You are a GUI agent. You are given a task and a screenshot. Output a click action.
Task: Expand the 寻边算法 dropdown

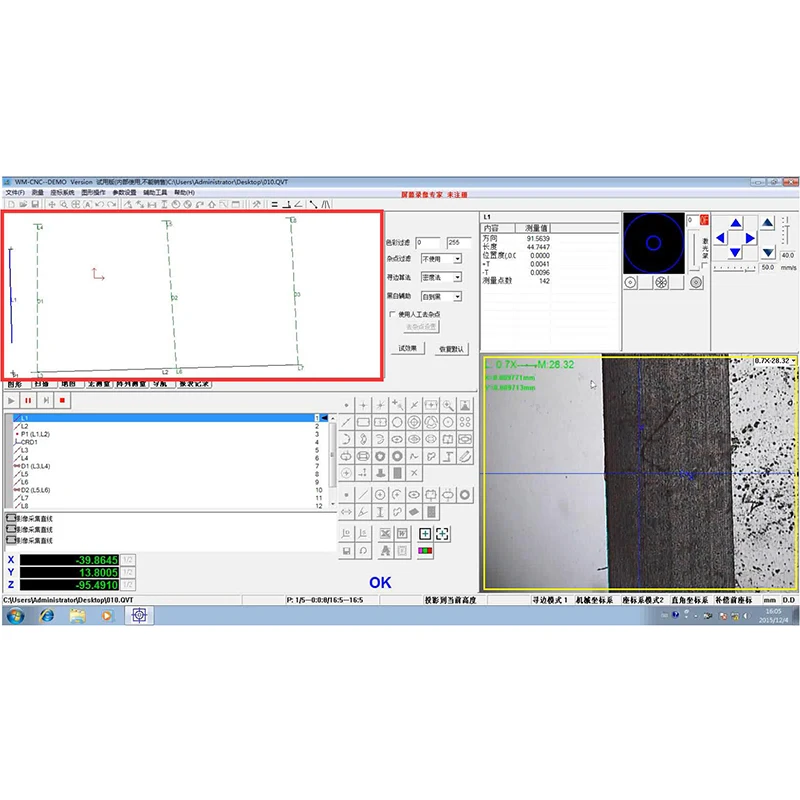coord(457,277)
